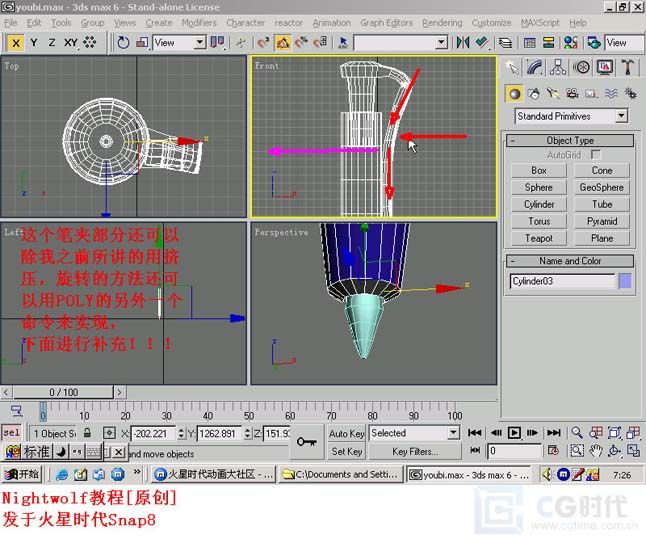Open the Material Editor icon
Image resolution: width=646 pixels, height=539 pixels.
coord(571,43)
